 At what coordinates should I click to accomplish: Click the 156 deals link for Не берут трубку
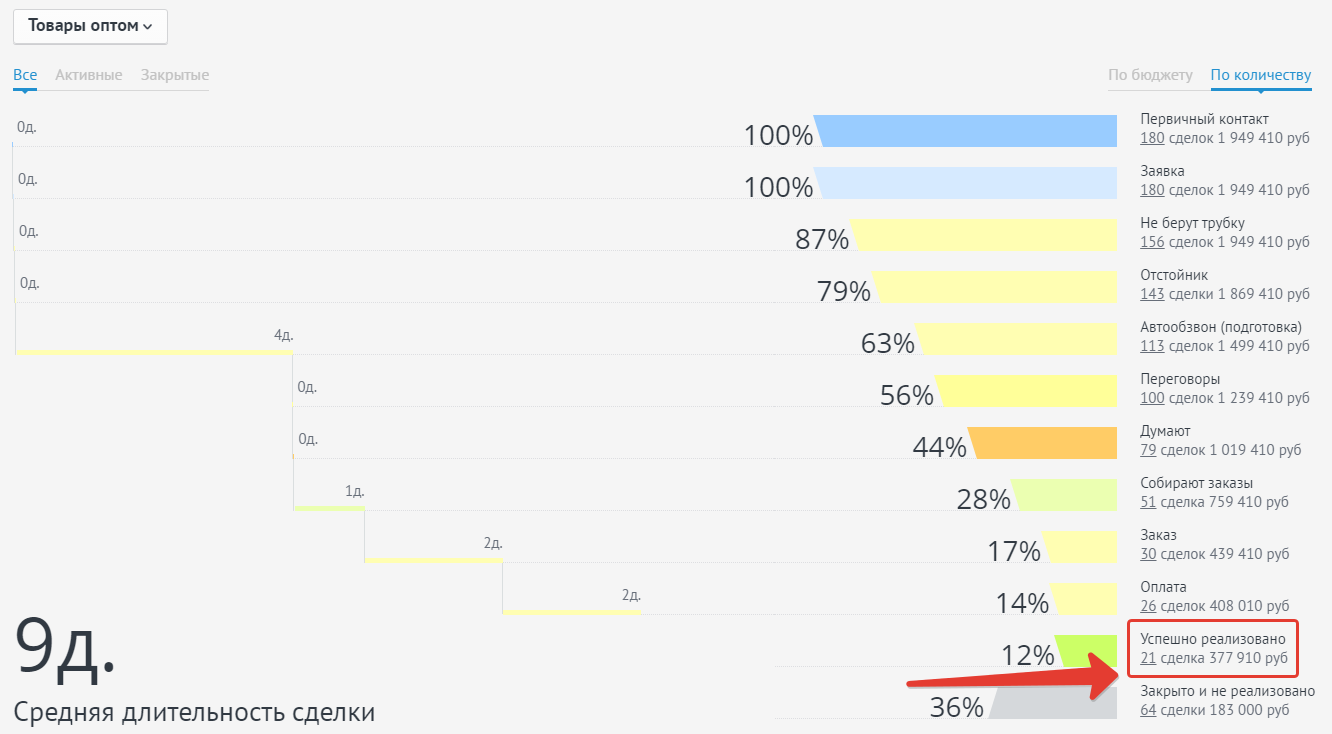pos(1152,242)
